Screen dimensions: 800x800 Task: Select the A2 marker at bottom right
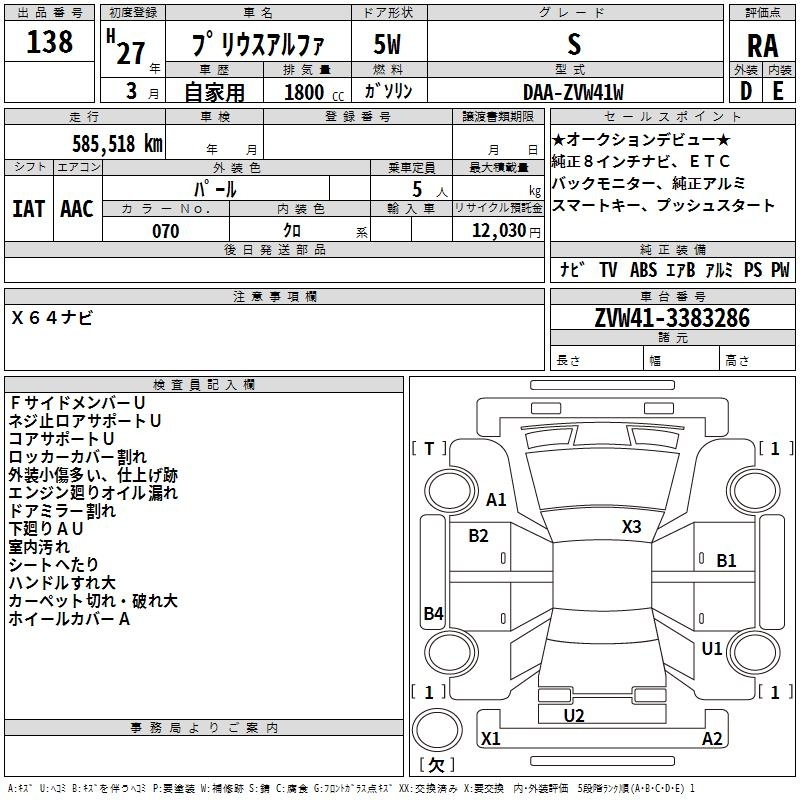[x=712, y=739]
